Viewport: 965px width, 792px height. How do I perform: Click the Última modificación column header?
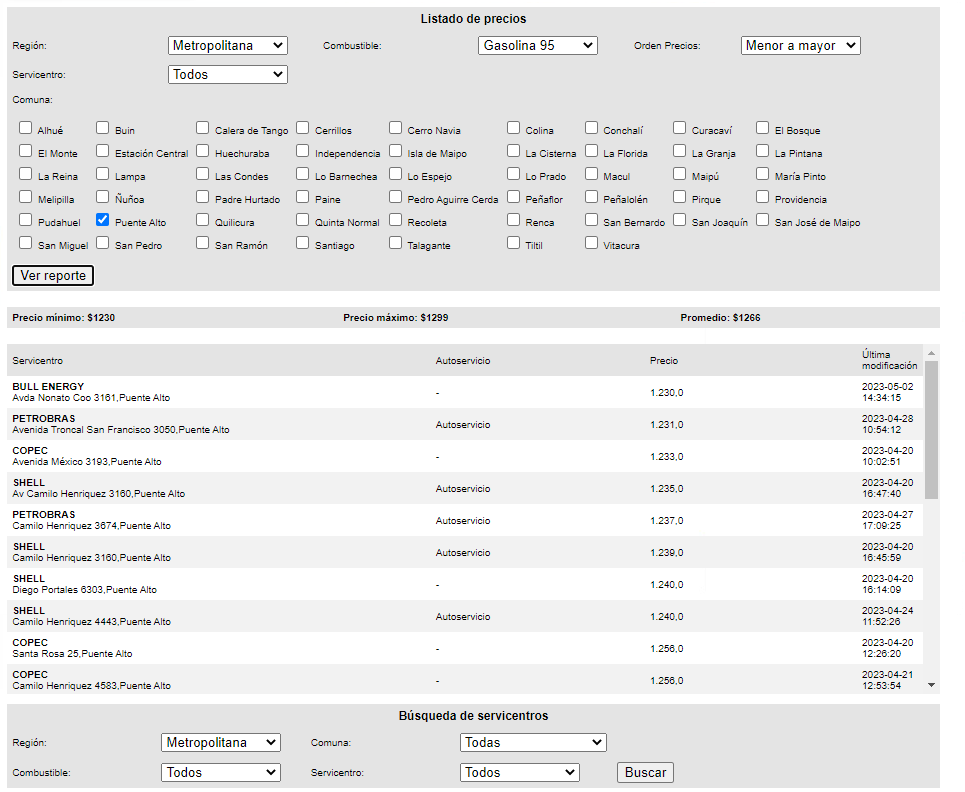click(x=889, y=360)
